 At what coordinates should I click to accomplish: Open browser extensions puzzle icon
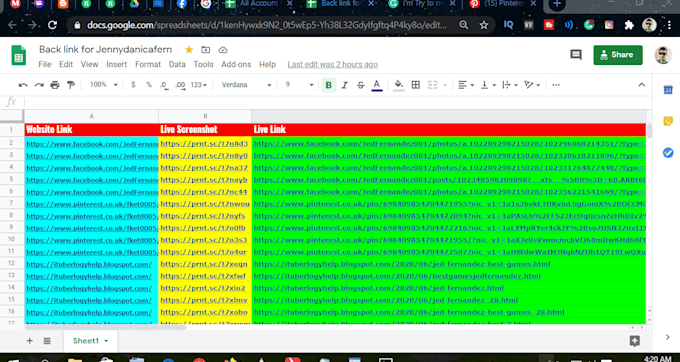[629, 25]
